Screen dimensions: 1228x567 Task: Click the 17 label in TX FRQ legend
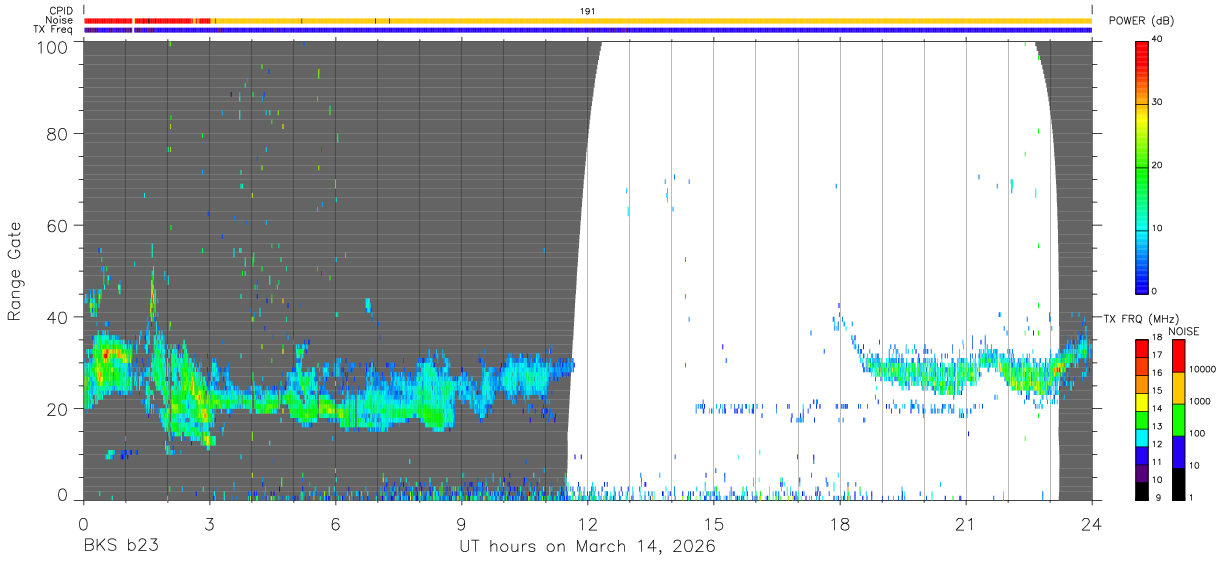(x=1156, y=356)
